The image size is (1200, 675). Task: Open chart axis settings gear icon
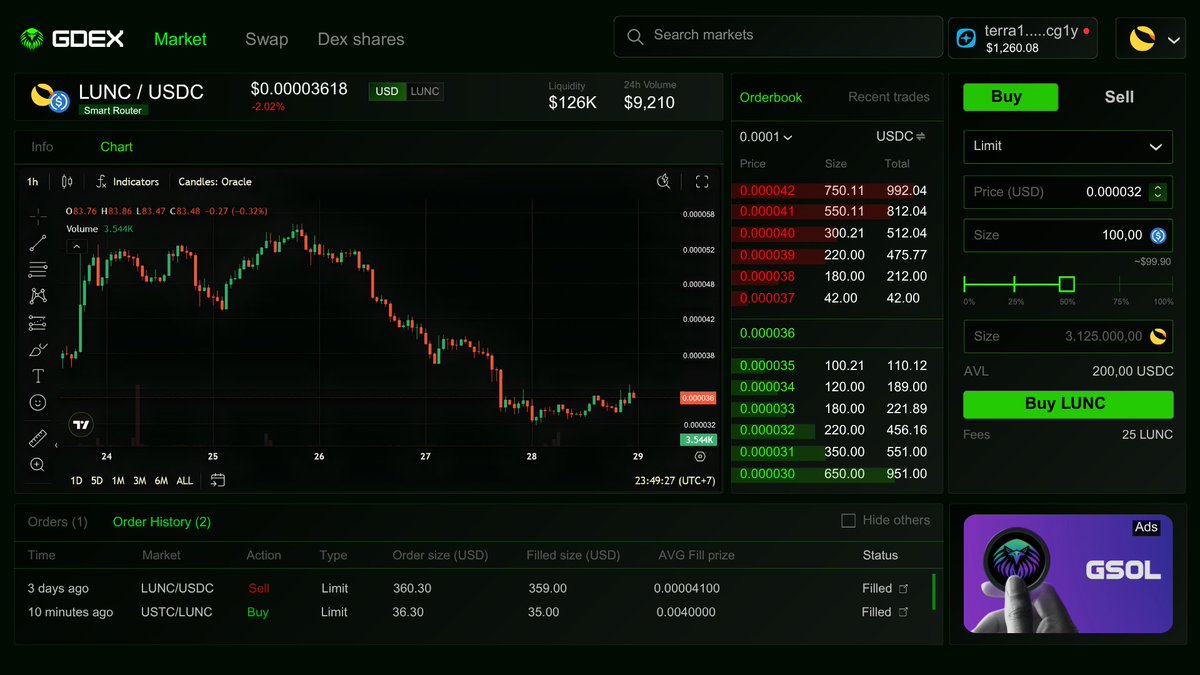[699, 456]
